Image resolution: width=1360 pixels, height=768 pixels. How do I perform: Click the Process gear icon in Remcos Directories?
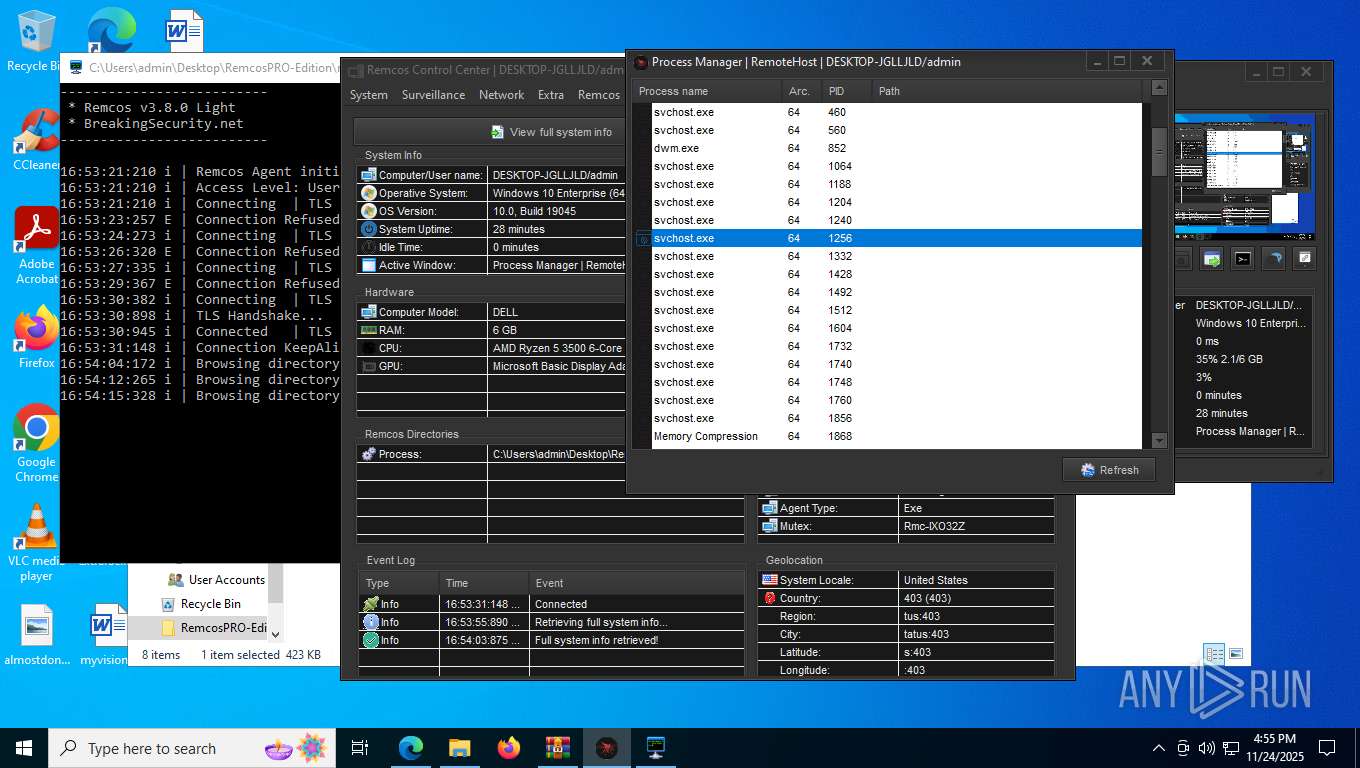tap(369, 454)
